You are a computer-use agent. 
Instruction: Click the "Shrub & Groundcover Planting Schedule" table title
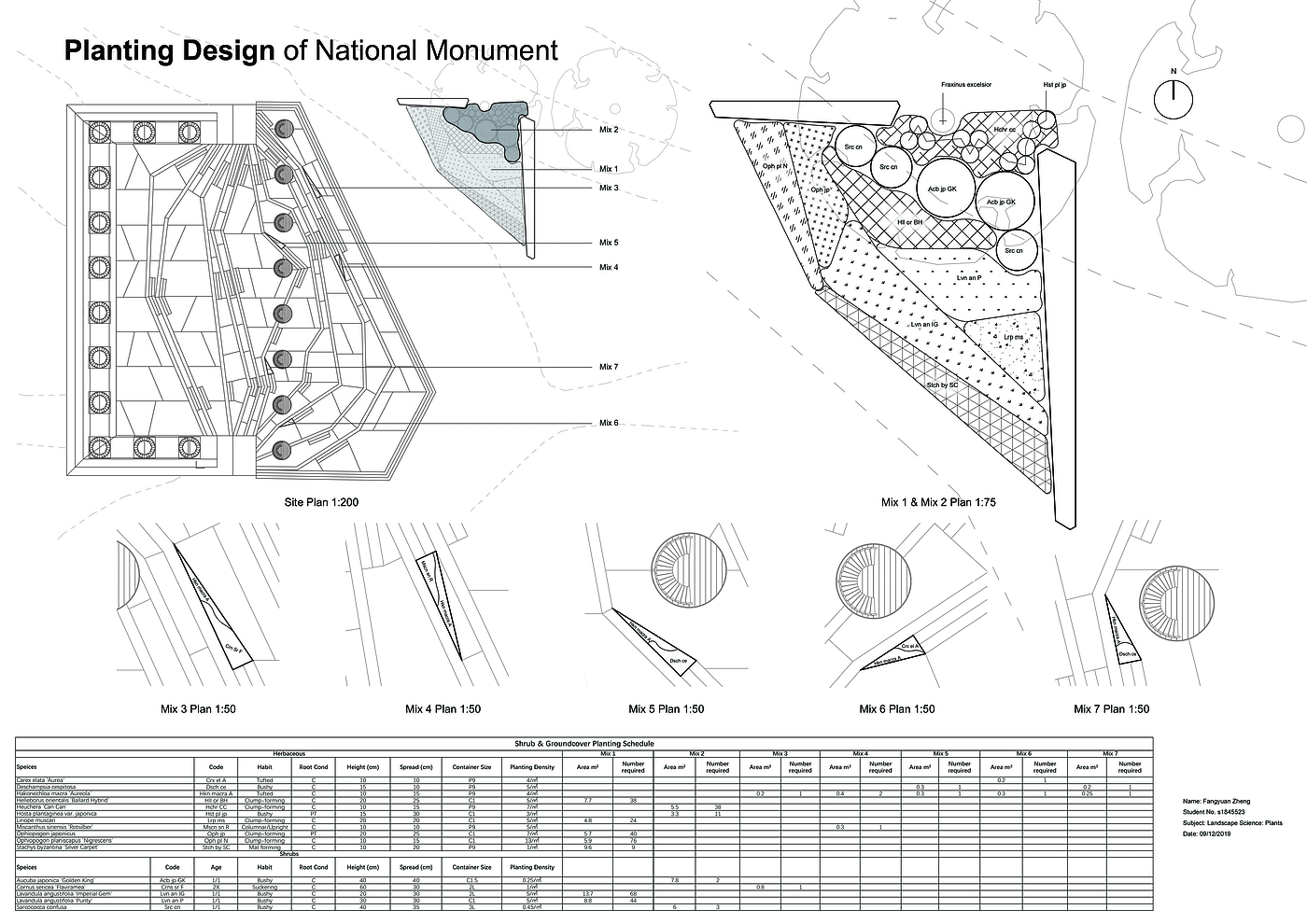click(x=584, y=743)
